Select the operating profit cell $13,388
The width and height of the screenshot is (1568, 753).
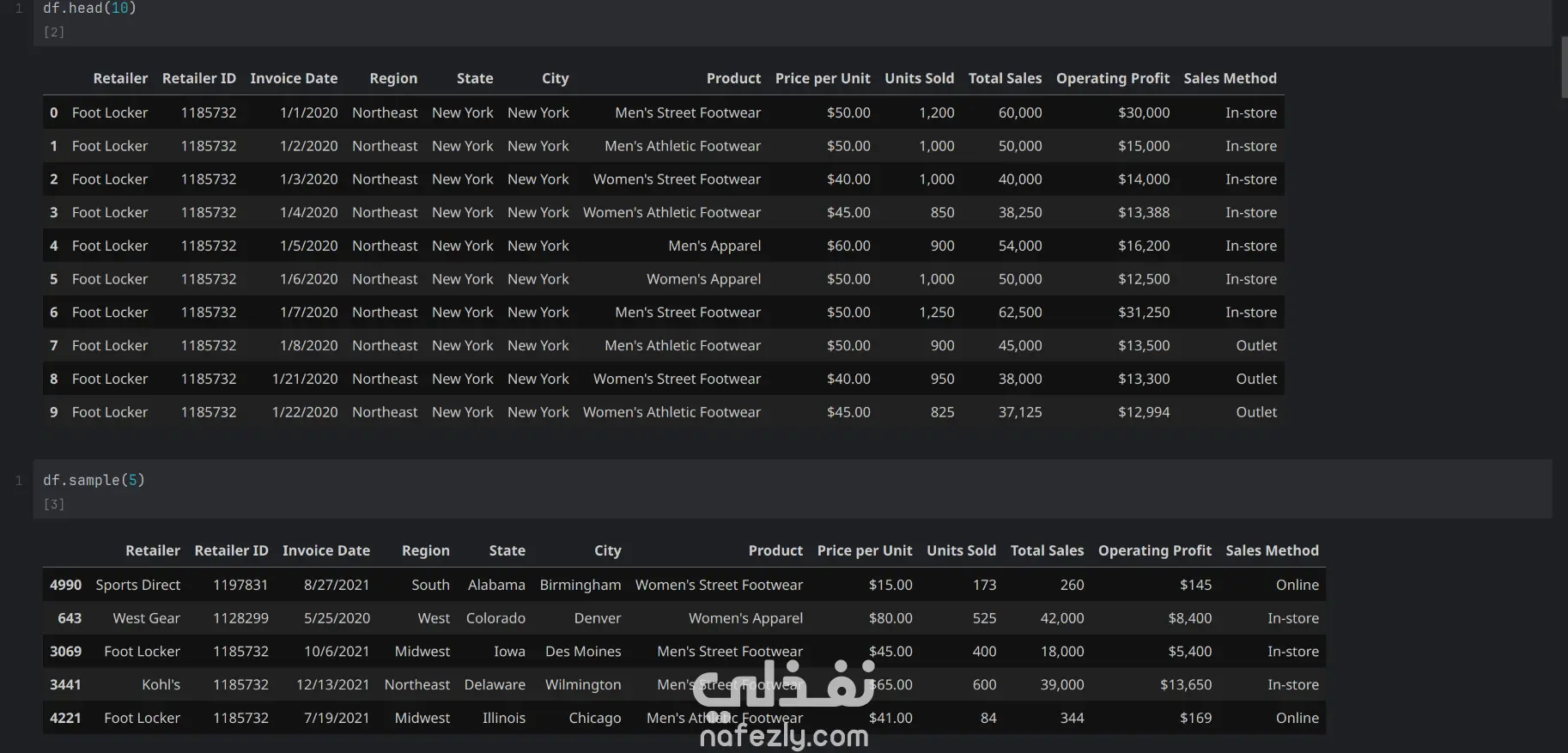(x=1144, y=212)
